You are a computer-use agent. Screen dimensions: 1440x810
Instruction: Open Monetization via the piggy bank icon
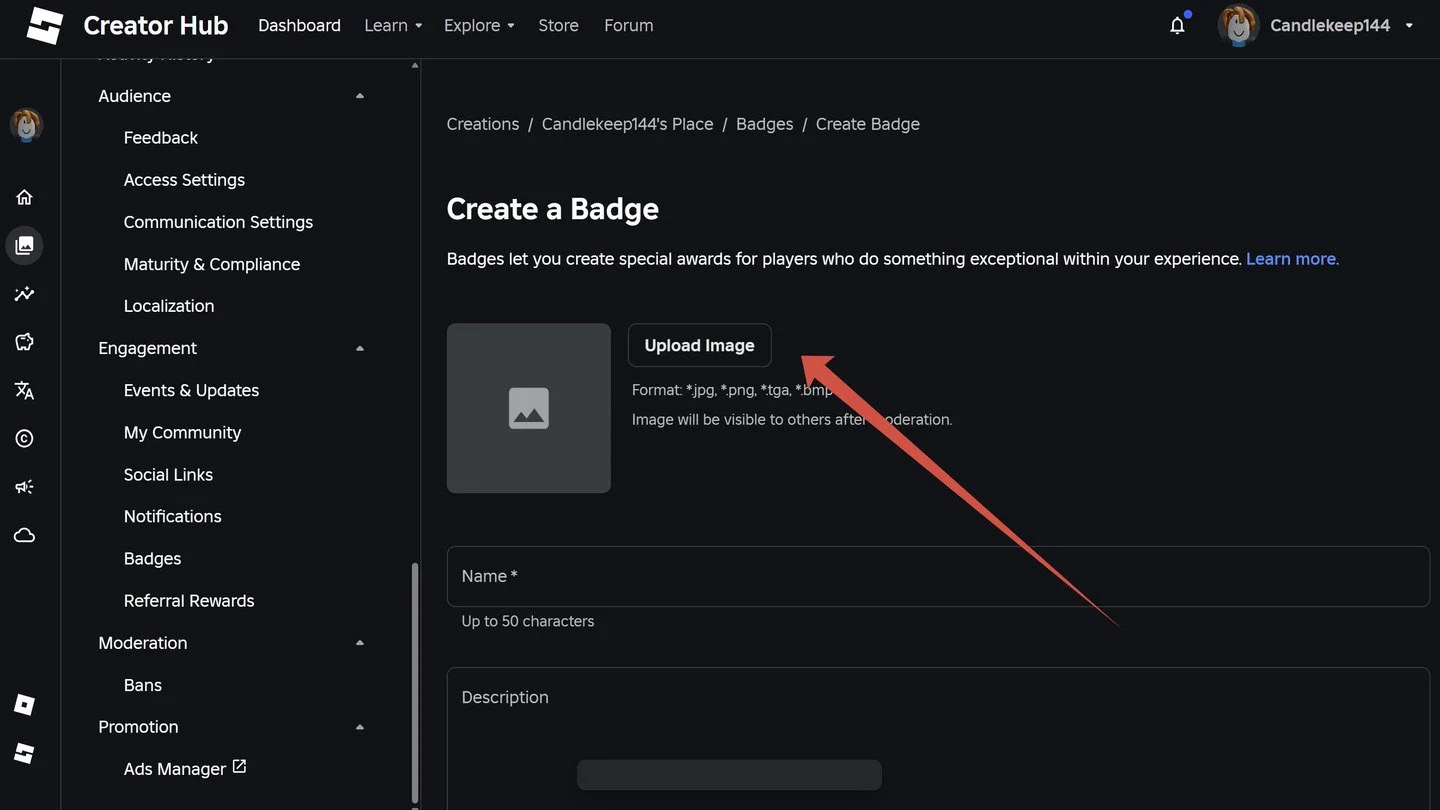(x=25, y=342)
